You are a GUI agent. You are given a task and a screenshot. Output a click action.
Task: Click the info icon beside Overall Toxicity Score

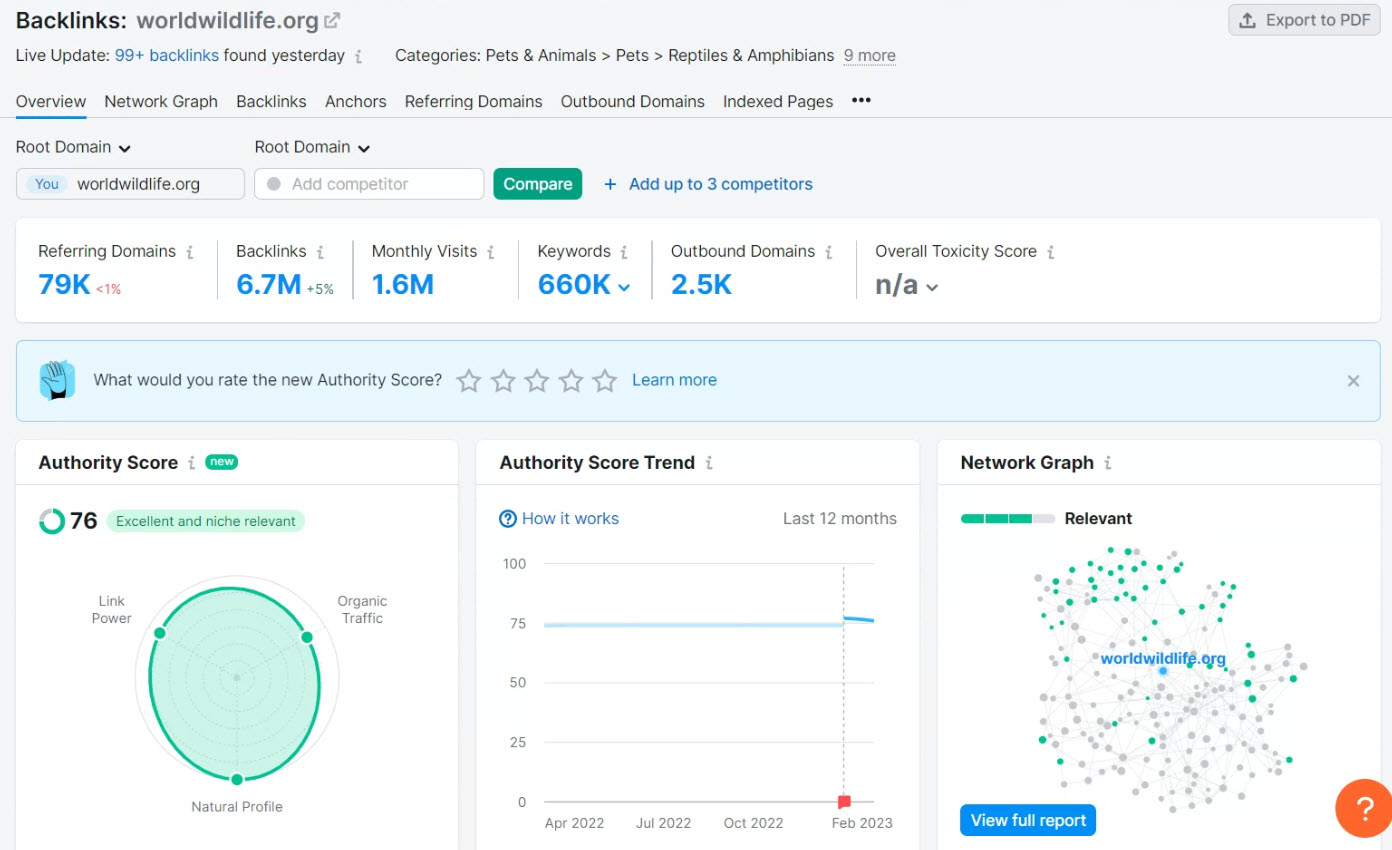1051,252
